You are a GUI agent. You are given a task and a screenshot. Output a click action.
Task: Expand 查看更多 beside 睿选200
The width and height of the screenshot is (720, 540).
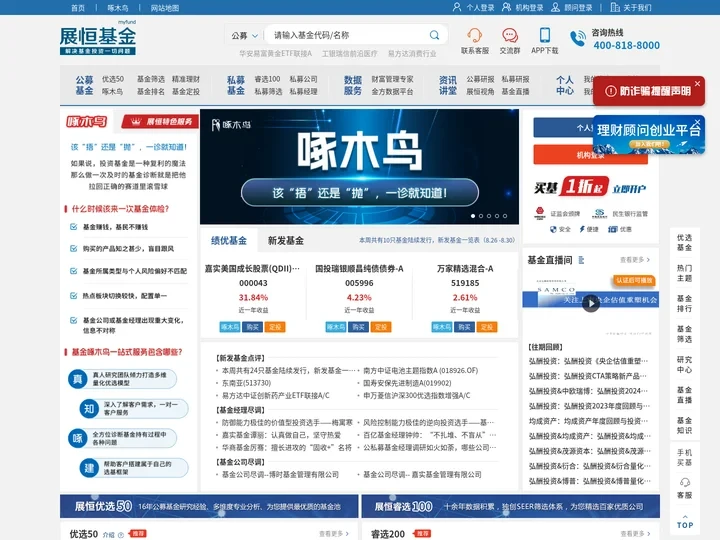pyautogui.click(x=635, y=534)
